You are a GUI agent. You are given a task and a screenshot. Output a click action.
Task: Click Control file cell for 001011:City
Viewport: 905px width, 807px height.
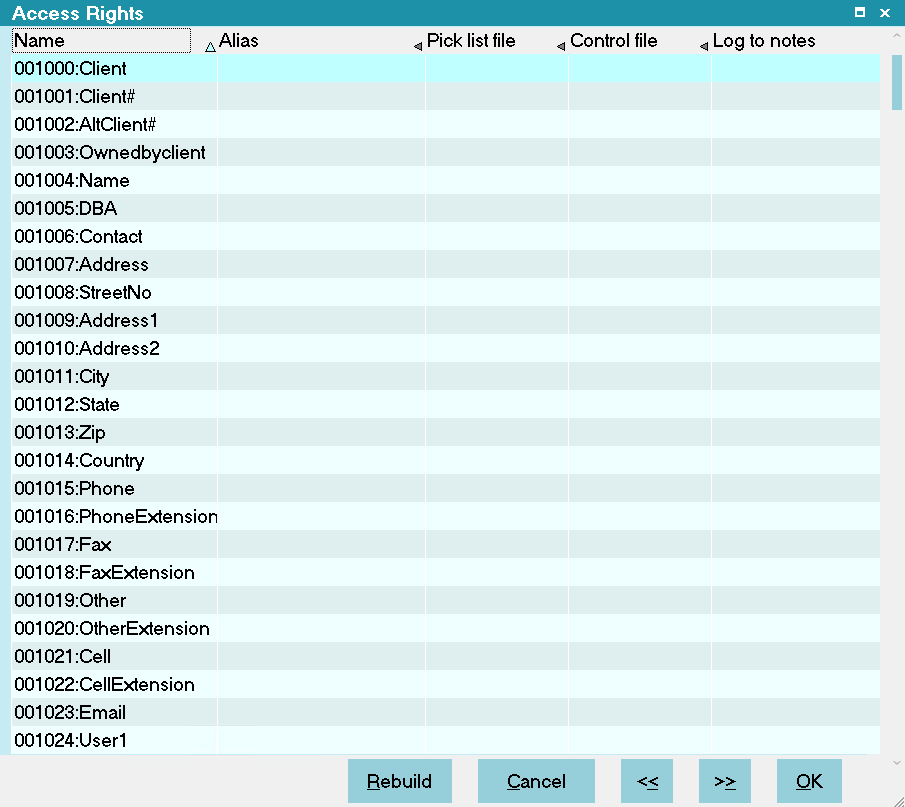coord(640,376)
